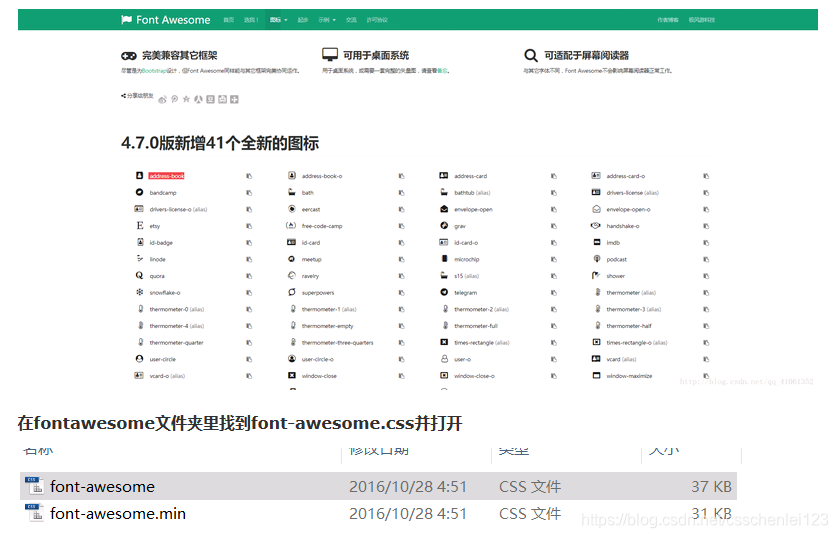Open the 图标 dropdown in the navbar
Image resolution: width=838 pixels, height=538 pixels.
278,20
